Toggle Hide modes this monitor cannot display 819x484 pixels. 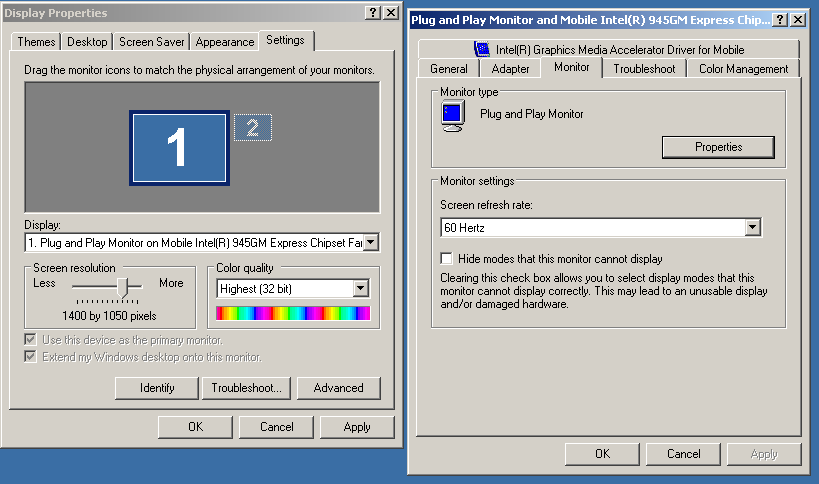tap(447, 258)
